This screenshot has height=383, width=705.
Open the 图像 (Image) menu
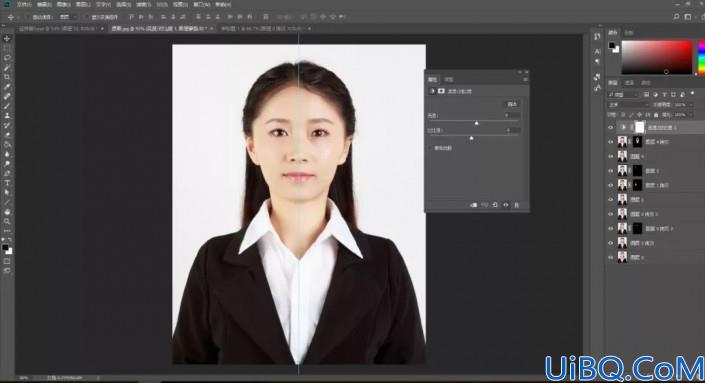63,4
